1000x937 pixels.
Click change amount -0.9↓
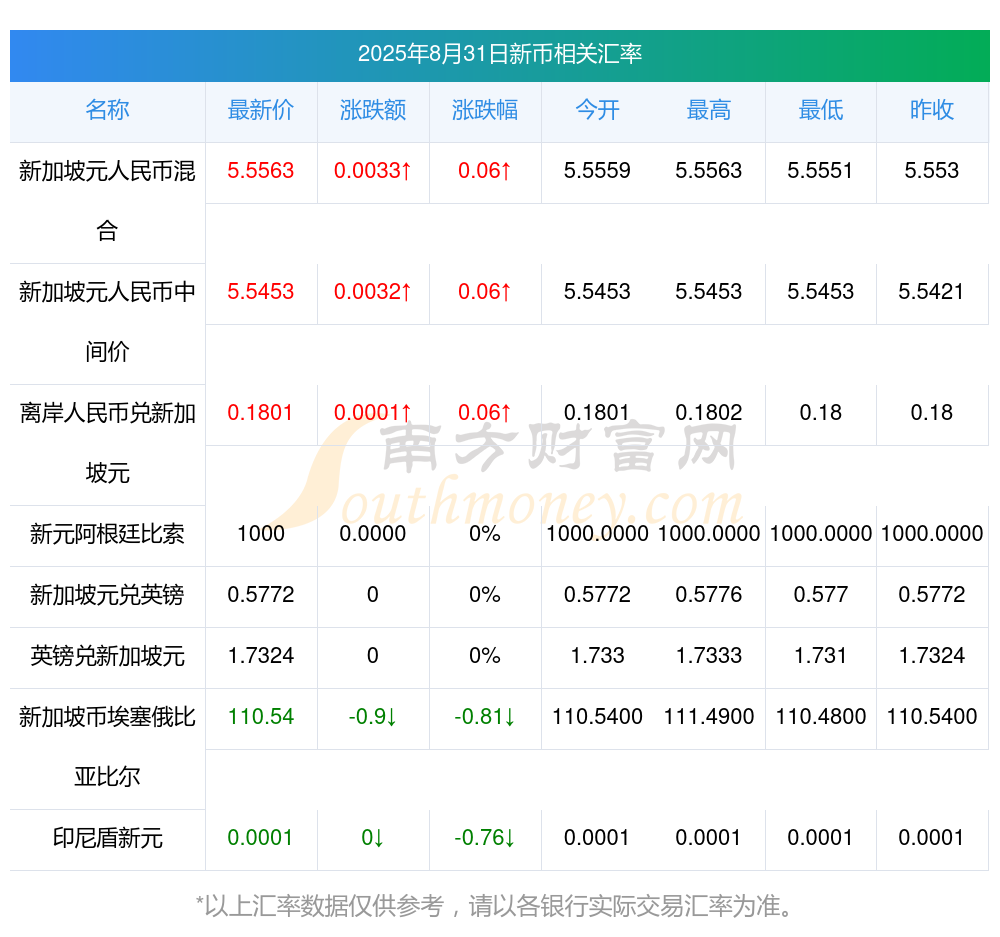coord(373,717)
